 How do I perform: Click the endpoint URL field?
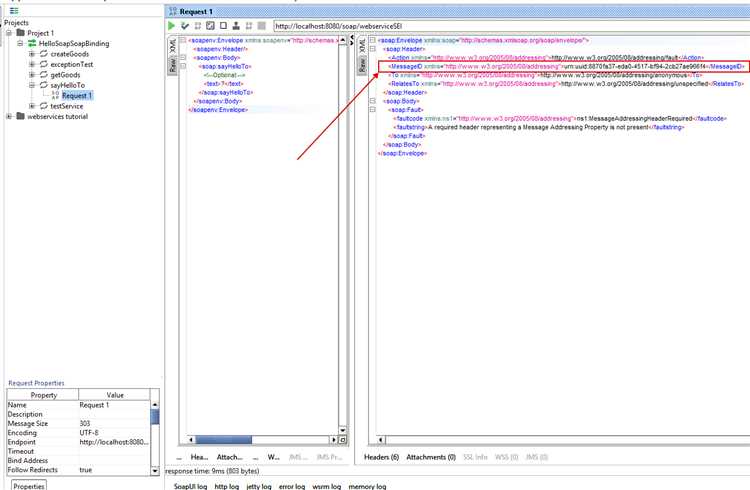point(511,26)
